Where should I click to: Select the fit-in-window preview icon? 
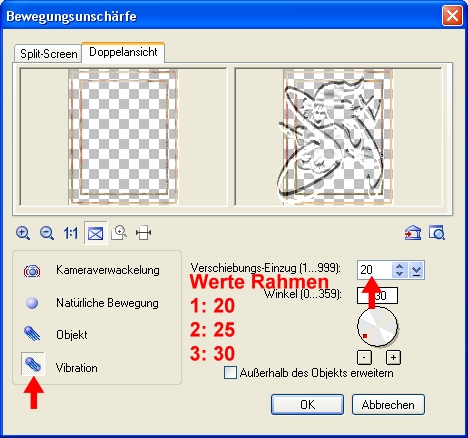95,233
